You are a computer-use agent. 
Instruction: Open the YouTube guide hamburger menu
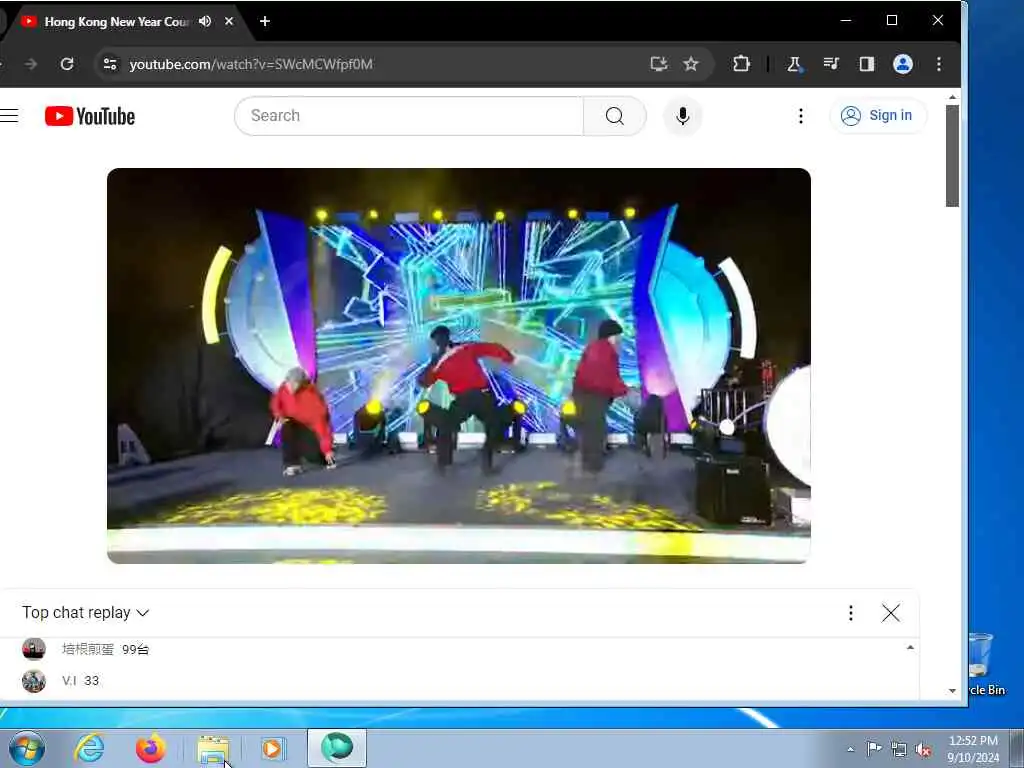[x=8, y=116]
